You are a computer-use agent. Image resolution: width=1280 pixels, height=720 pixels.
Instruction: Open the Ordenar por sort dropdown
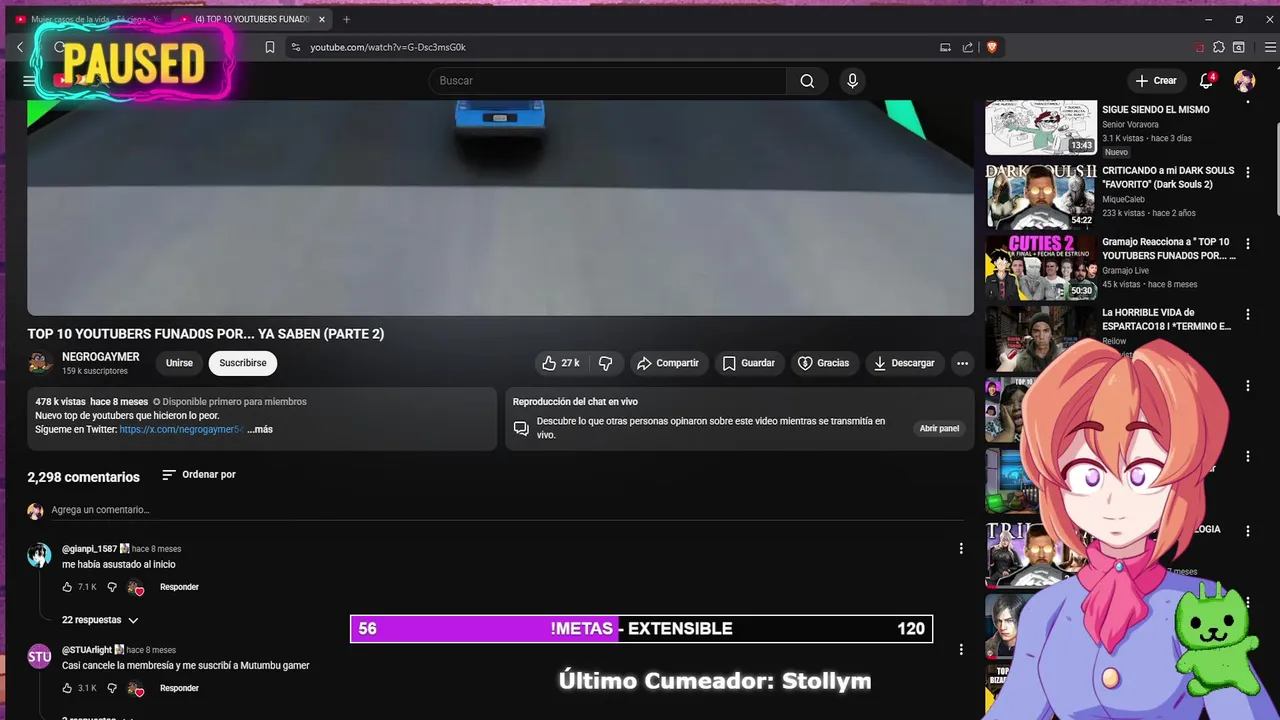(199, 474)
